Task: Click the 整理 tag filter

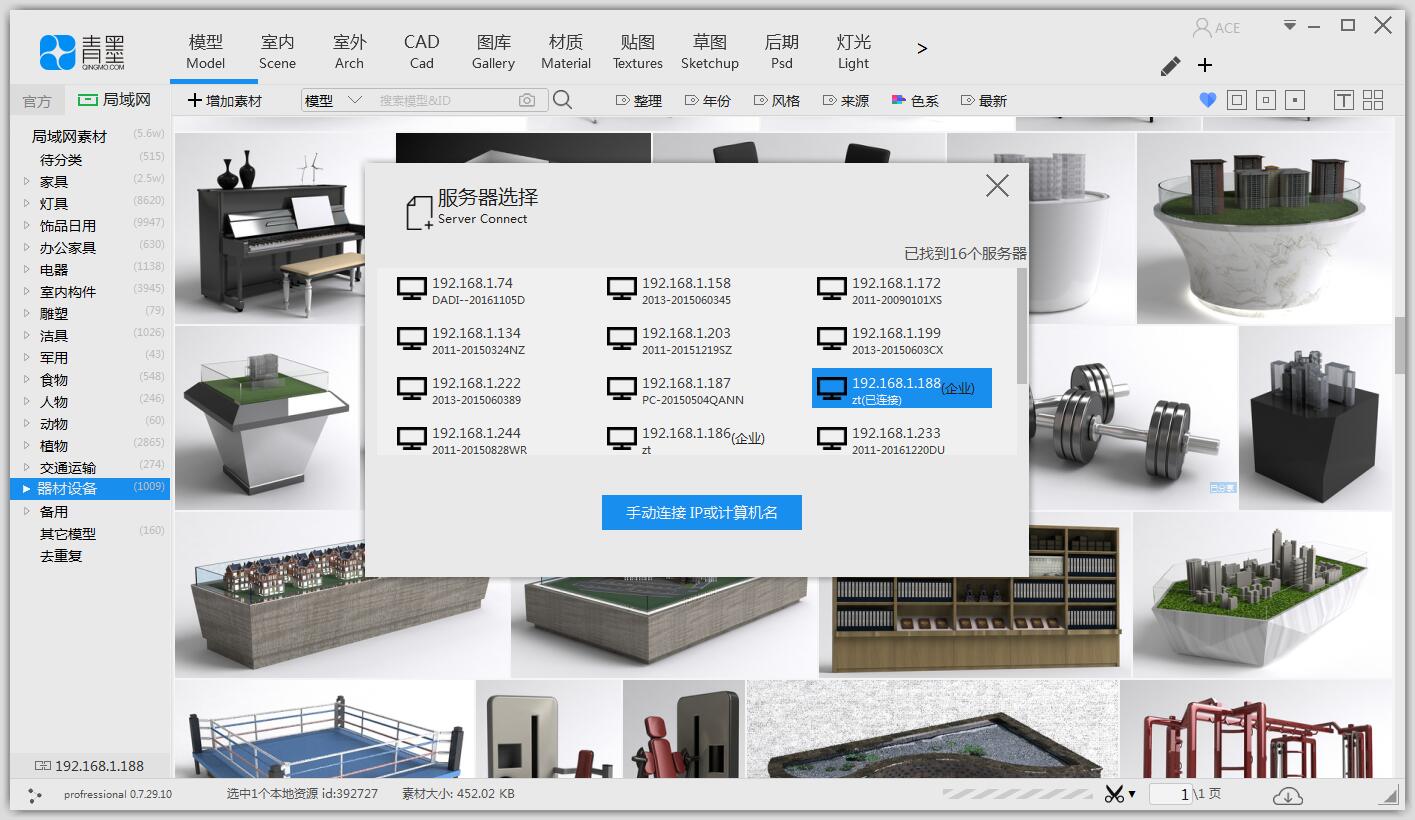Action: [x=639, y=101]
